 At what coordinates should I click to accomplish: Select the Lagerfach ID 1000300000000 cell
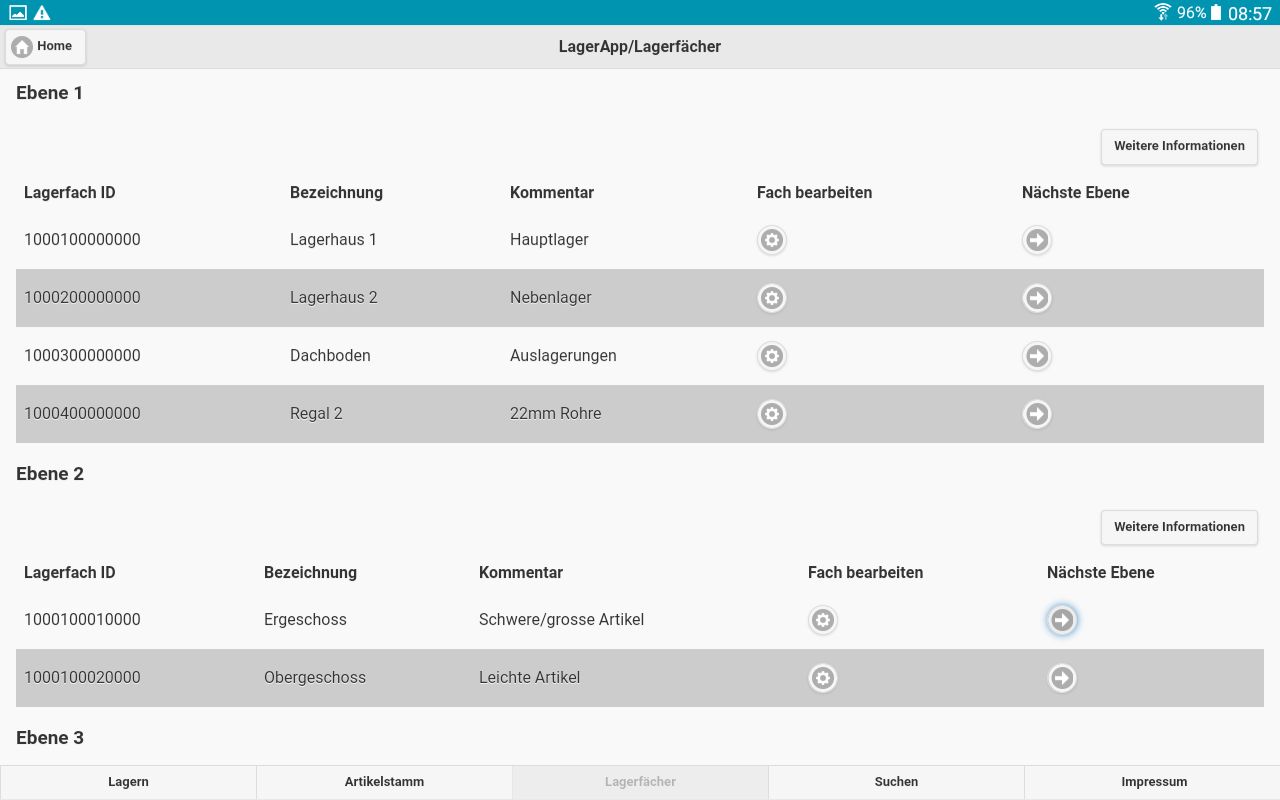(x=82, y=356)
